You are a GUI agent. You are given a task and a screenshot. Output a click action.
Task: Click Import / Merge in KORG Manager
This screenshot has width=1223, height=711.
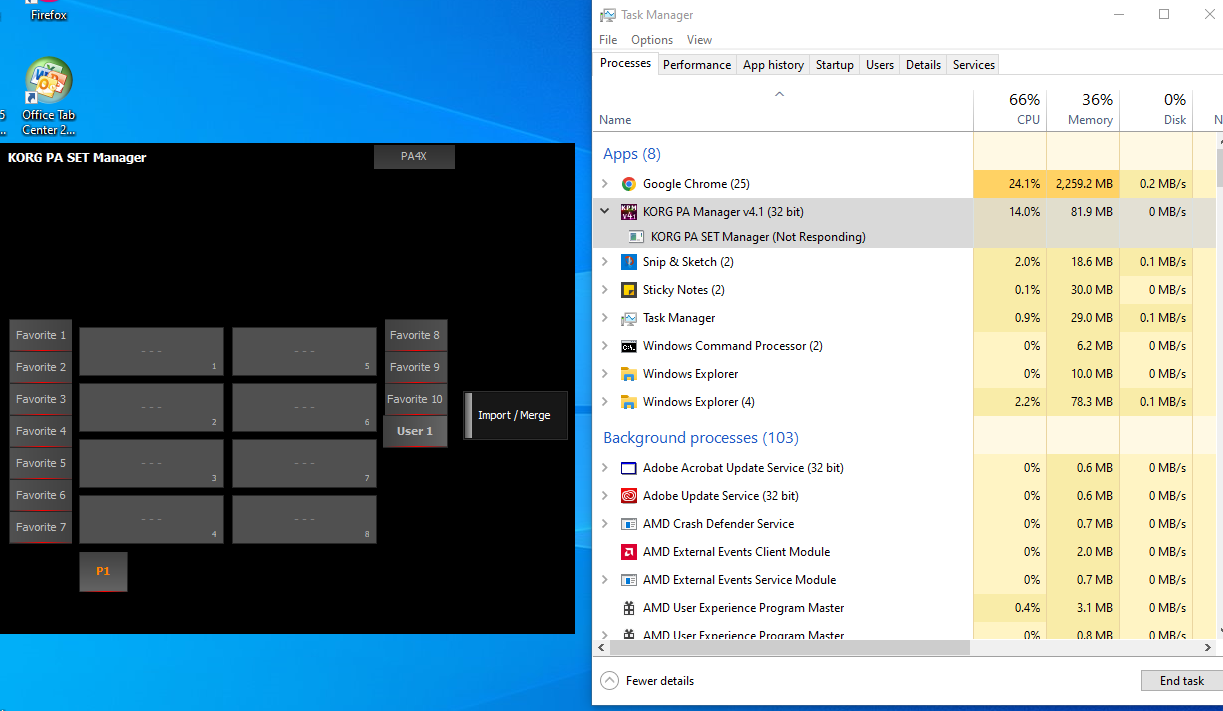pos(515,415)
